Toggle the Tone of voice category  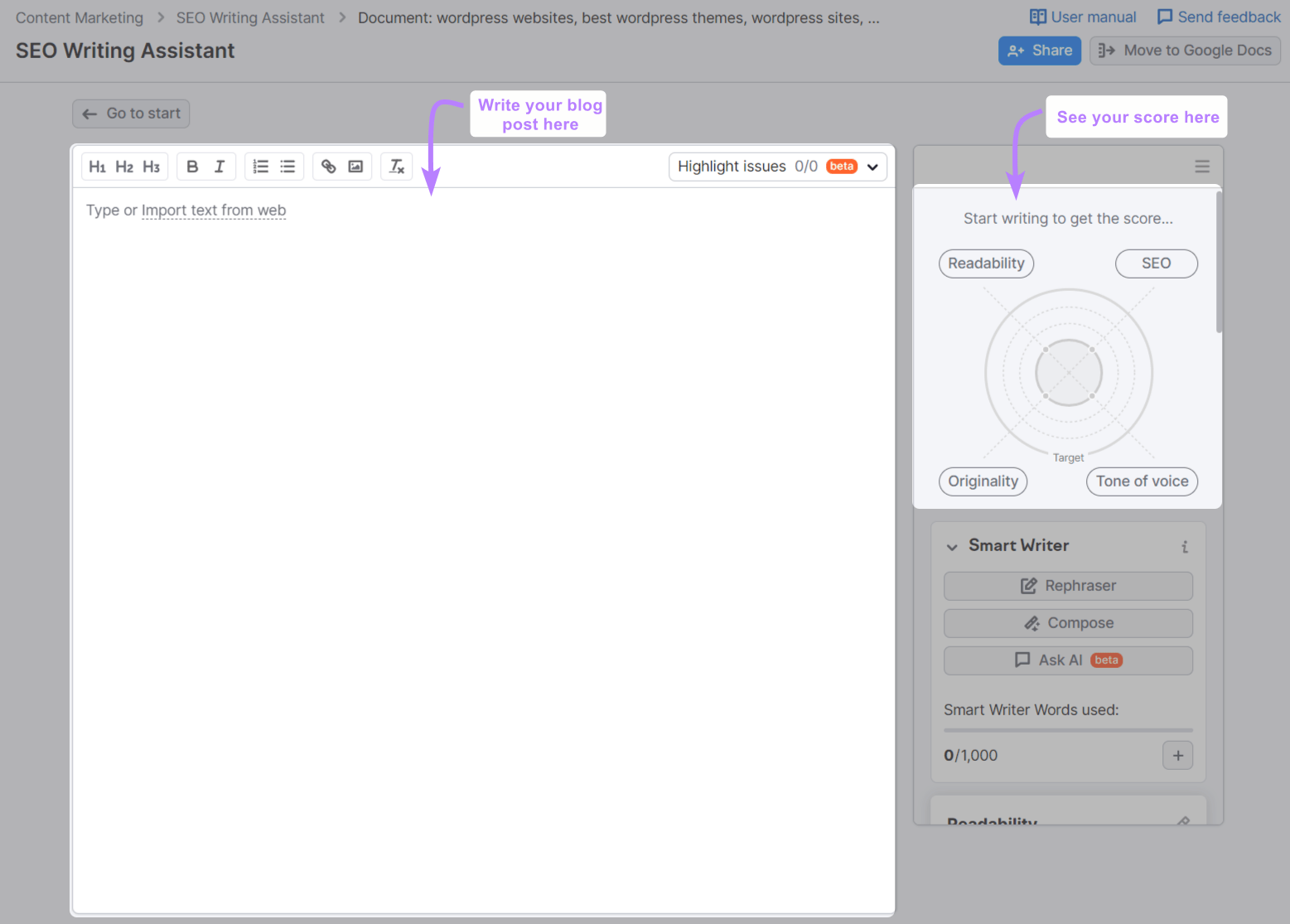tap(1141, 481)
